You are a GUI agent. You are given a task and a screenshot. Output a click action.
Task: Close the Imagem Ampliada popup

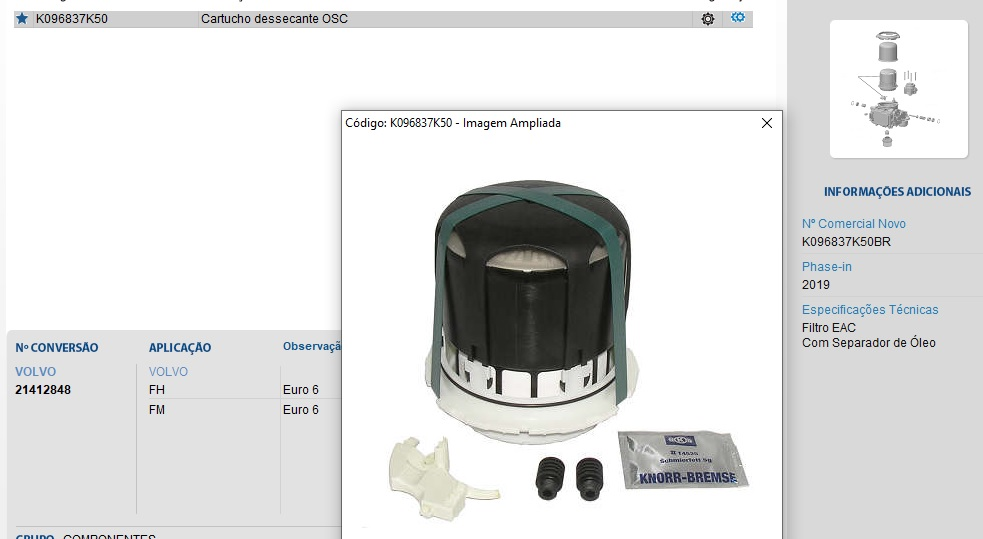click(767, 123)
